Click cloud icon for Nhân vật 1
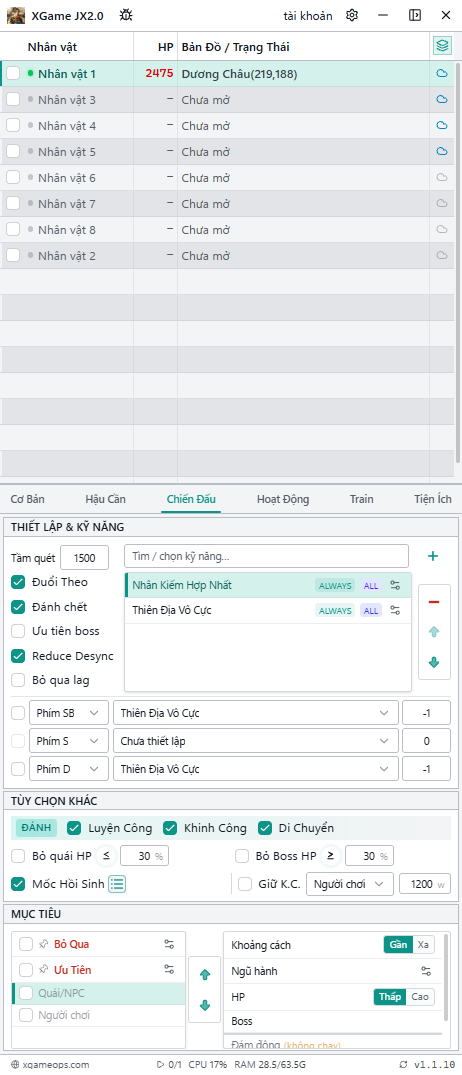Screen dimensions: 462x1075 (442, 73)
